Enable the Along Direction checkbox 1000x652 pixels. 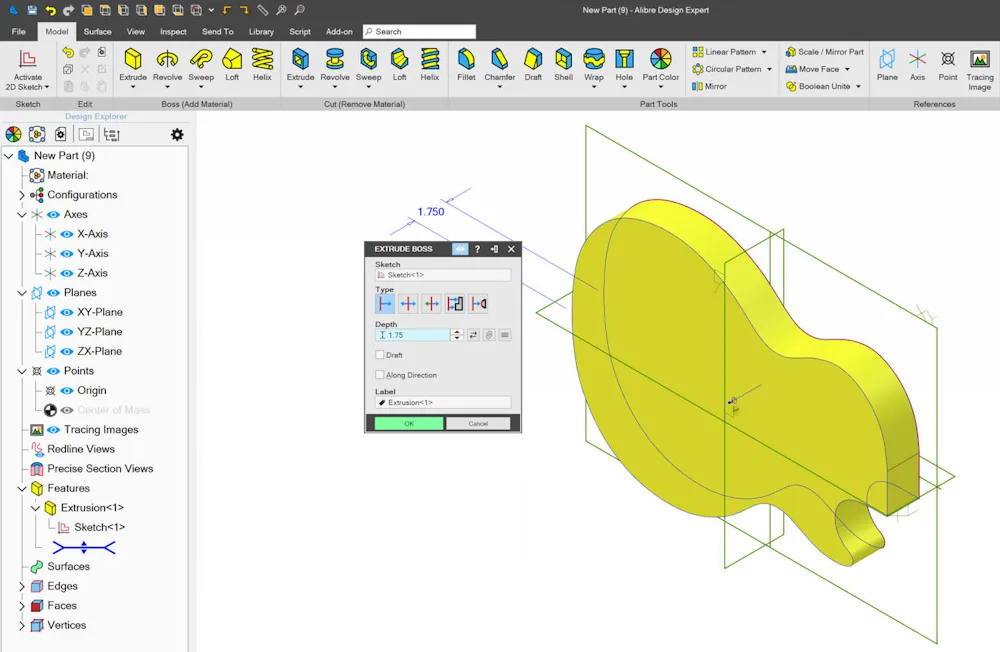pos(380,374)
